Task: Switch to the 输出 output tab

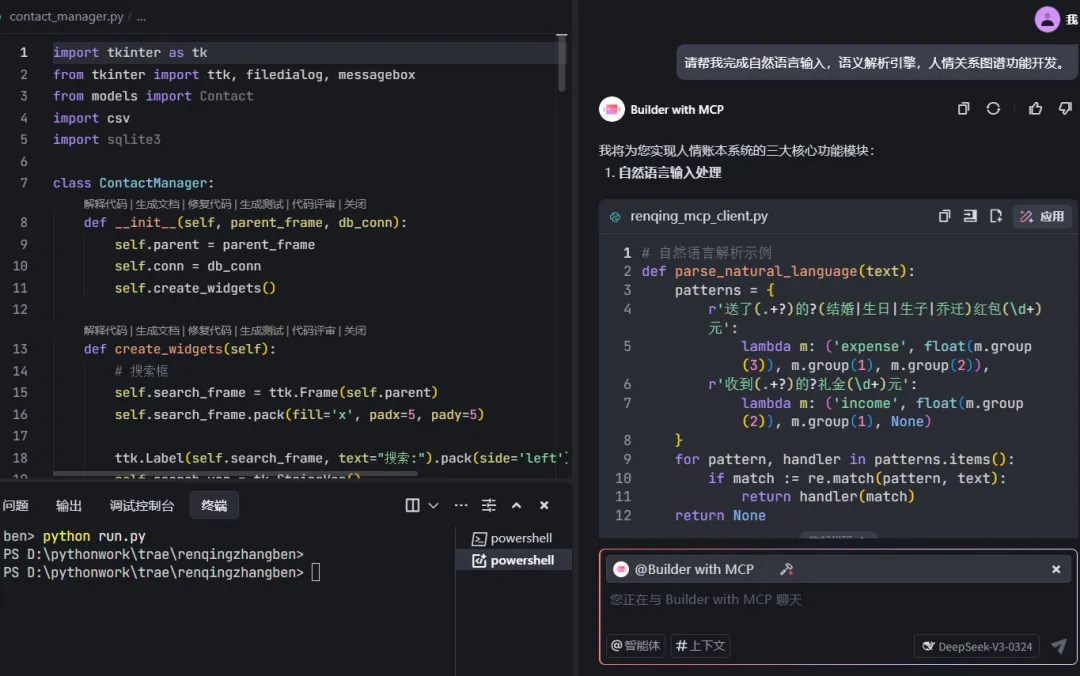Action: click(69, 506)
